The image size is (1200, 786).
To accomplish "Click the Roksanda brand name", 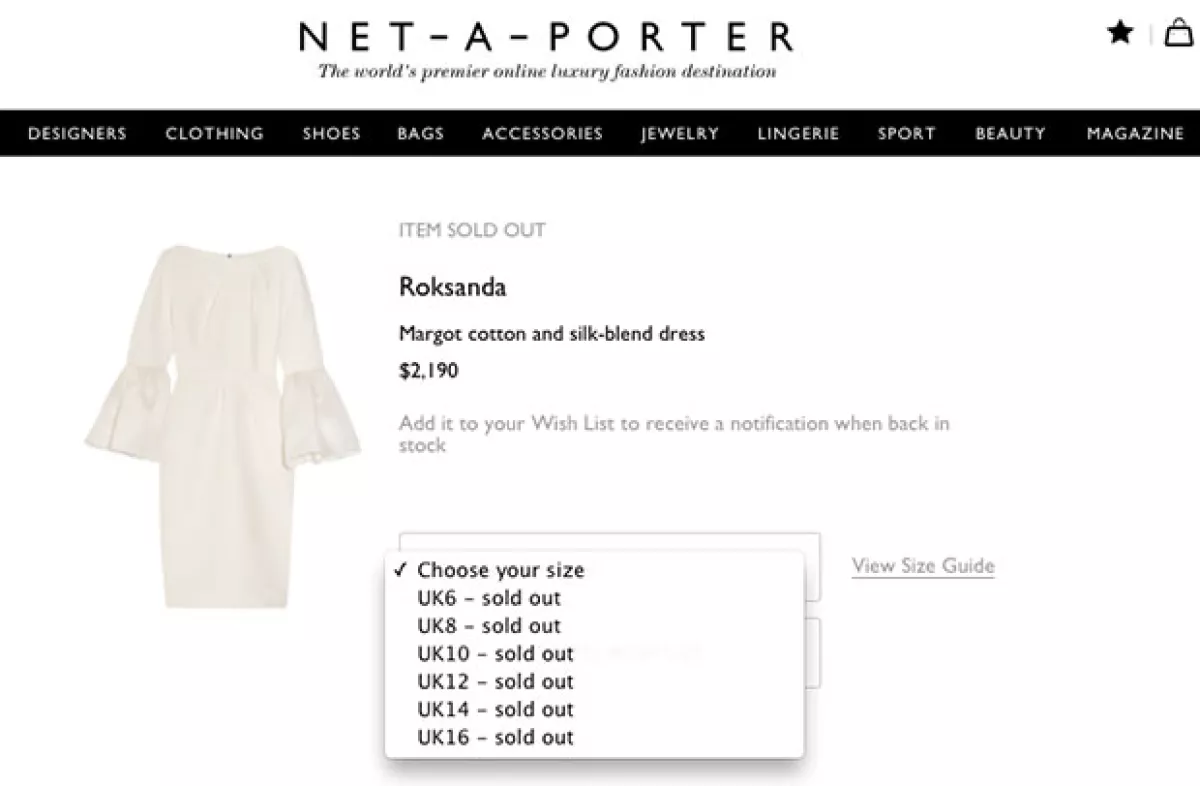I will (452, 287).
